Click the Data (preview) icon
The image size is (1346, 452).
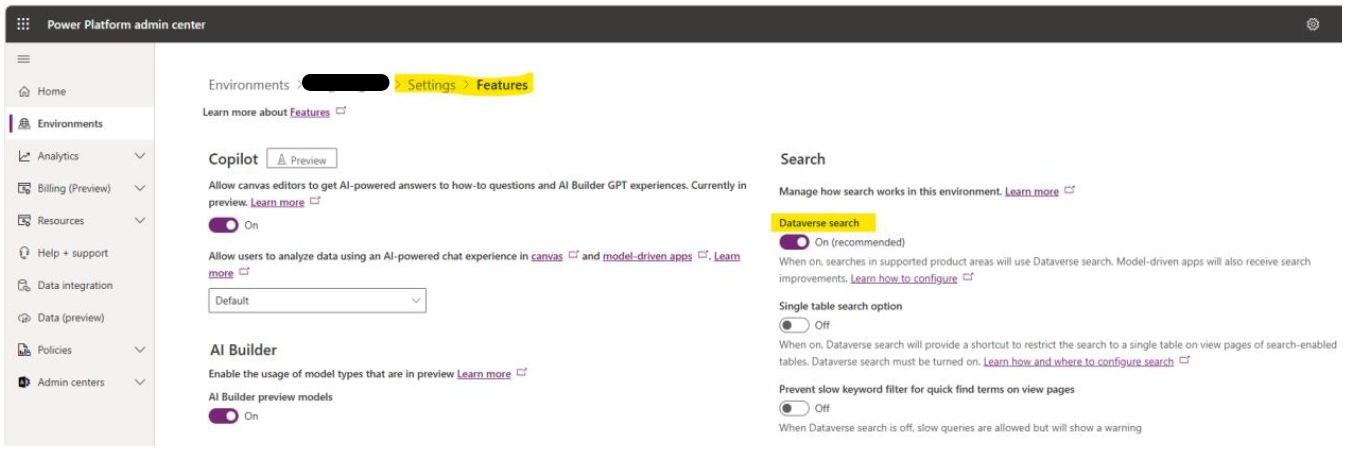pyautogui.click(x=24, y=318)
